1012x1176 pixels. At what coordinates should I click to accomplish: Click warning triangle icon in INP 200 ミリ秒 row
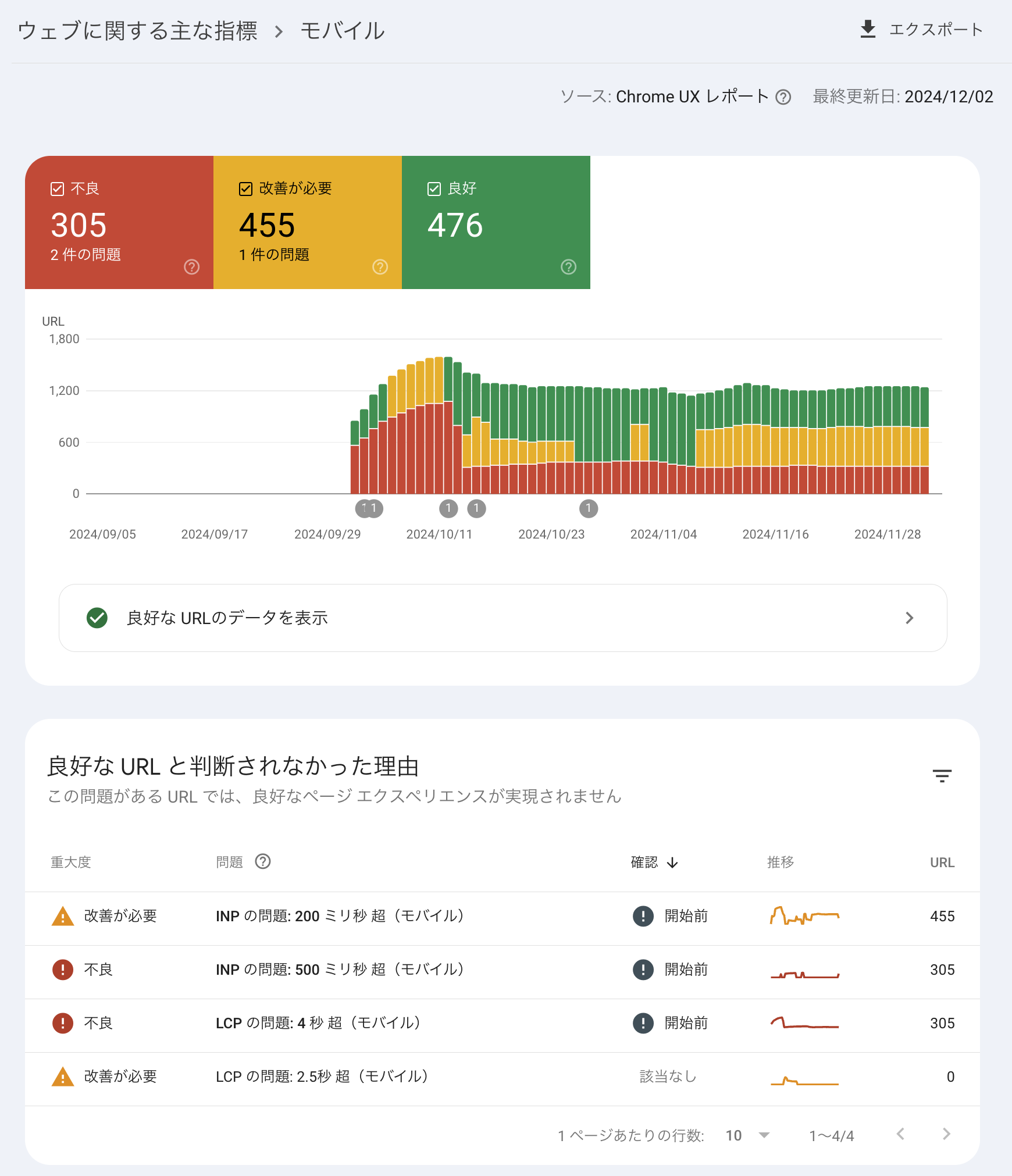(x=63, y=916)
